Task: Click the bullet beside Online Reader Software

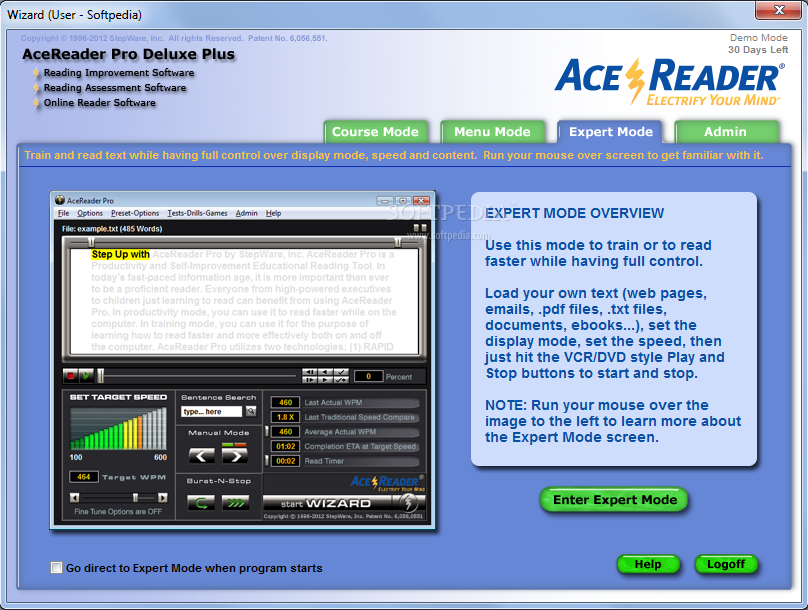Action: click(36, 103)
